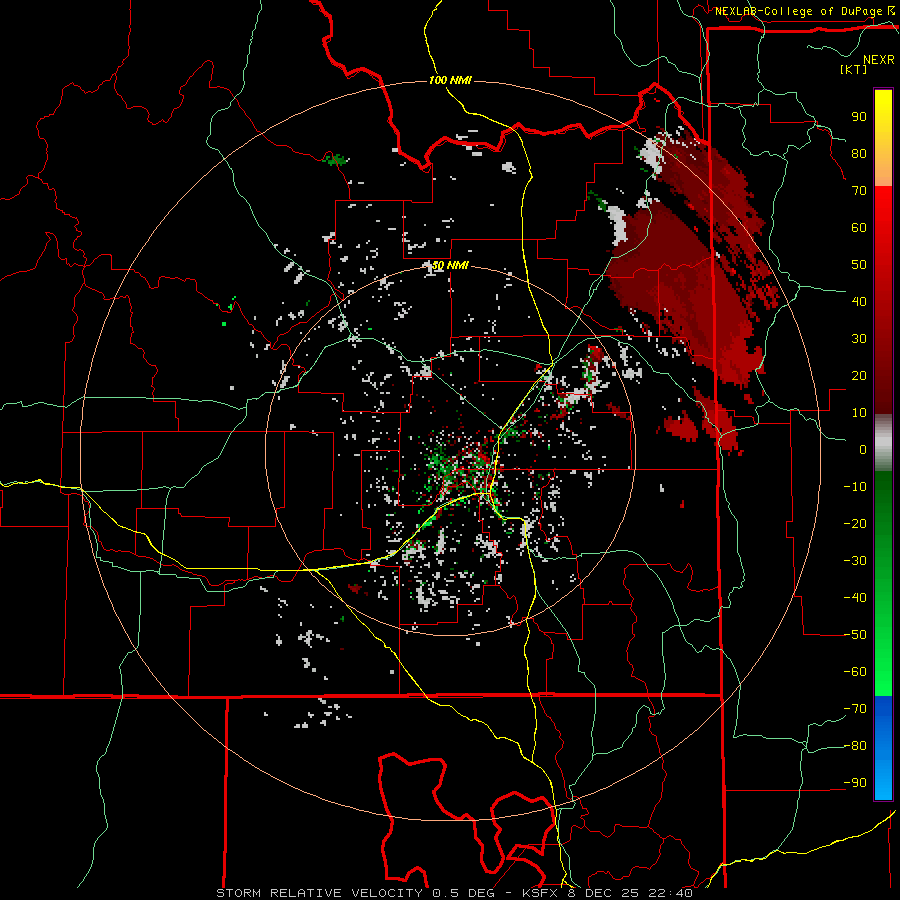Viewport: 900px width, 900px height.
Task: Click the 8 DEC 25 date in caption
Action: [603, 893]
